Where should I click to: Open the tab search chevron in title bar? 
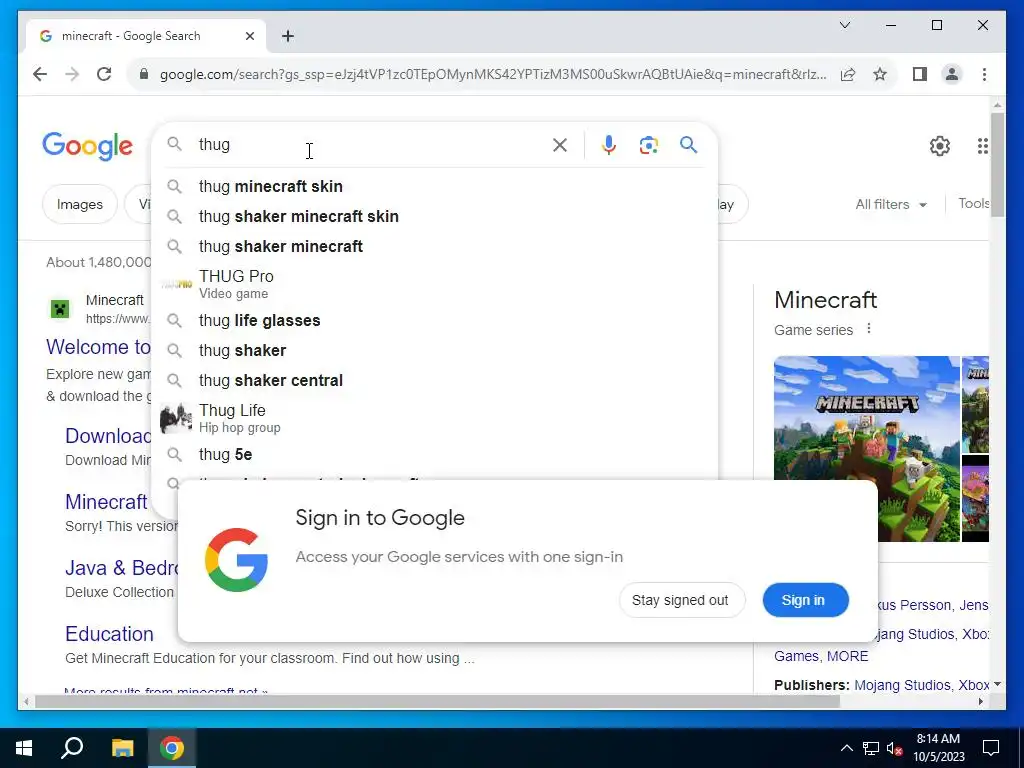pyautogui.click(x=845, y=25)
